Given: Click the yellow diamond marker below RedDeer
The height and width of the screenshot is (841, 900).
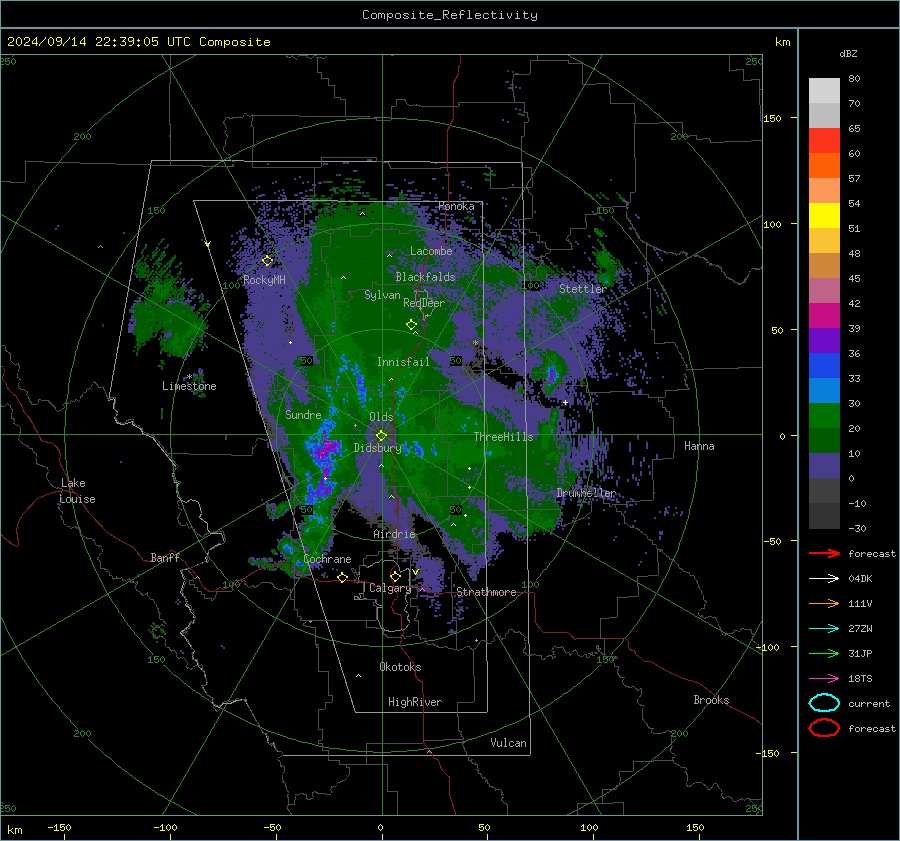Looking at the screenshot, I should pos(411,325).
